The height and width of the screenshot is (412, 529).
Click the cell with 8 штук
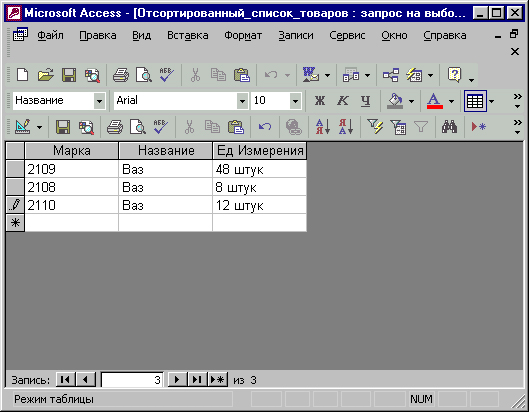click(260, 187)
